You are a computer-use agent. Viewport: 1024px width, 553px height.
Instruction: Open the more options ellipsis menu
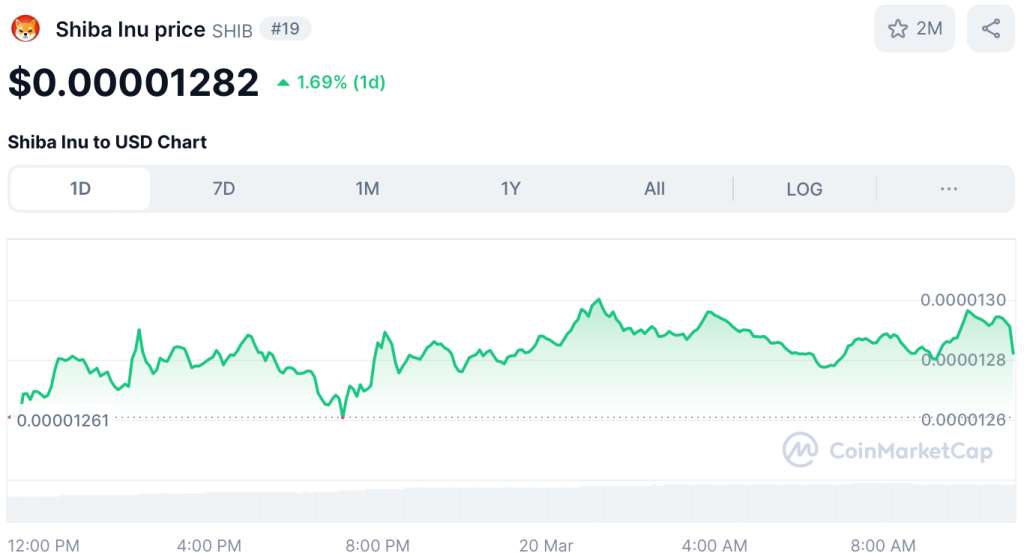[x=948, y=189]
